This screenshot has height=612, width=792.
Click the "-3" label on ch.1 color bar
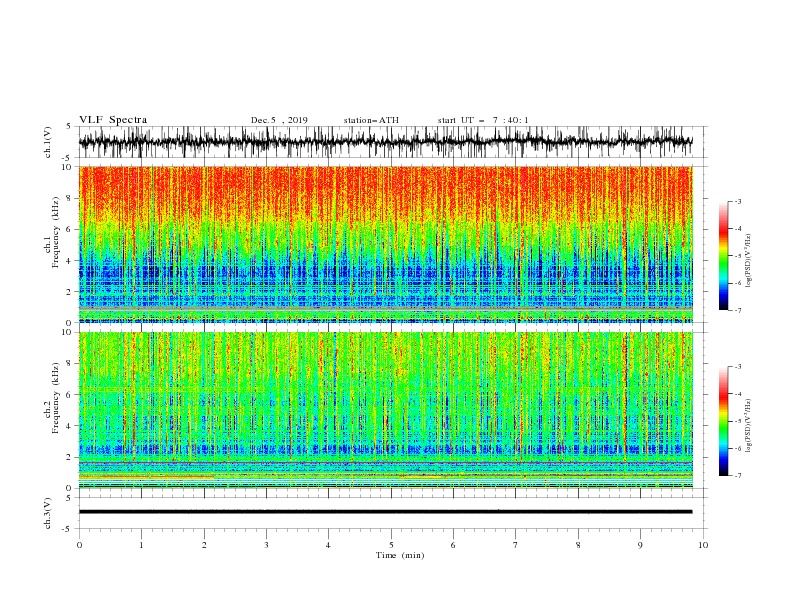coord(737,201)
